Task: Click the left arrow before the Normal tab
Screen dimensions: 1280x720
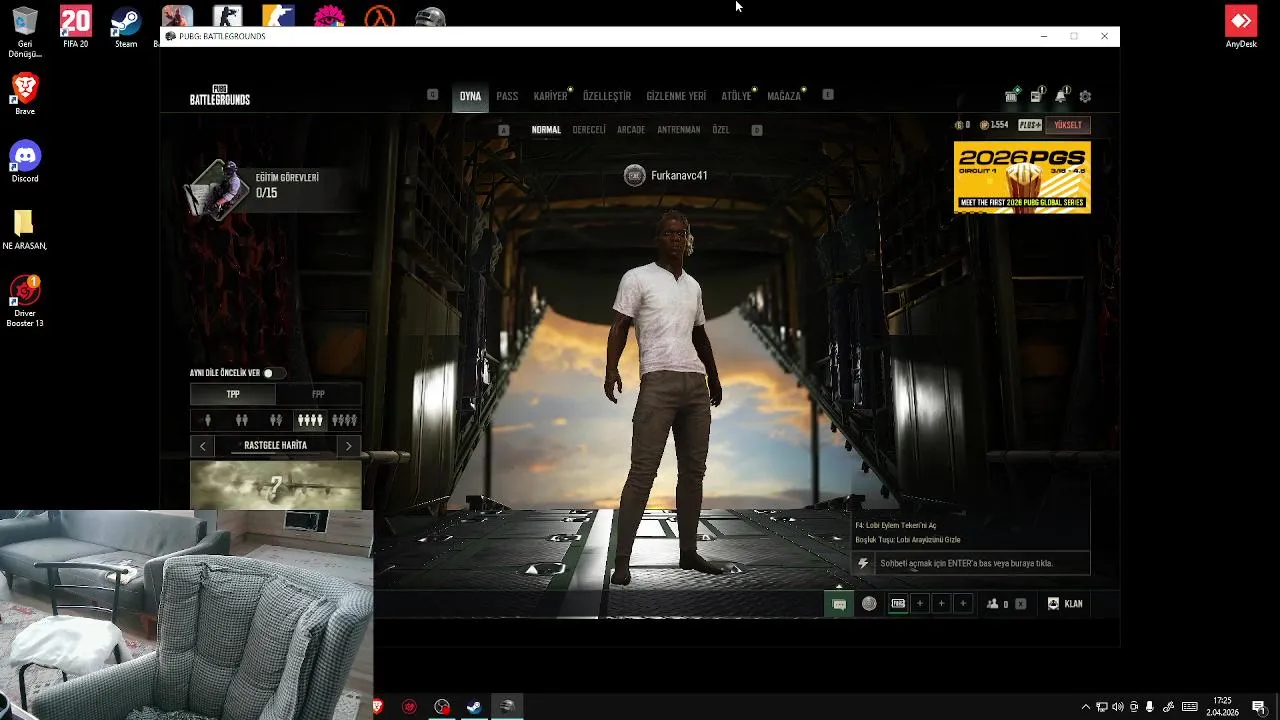Action: coord(504,130)
